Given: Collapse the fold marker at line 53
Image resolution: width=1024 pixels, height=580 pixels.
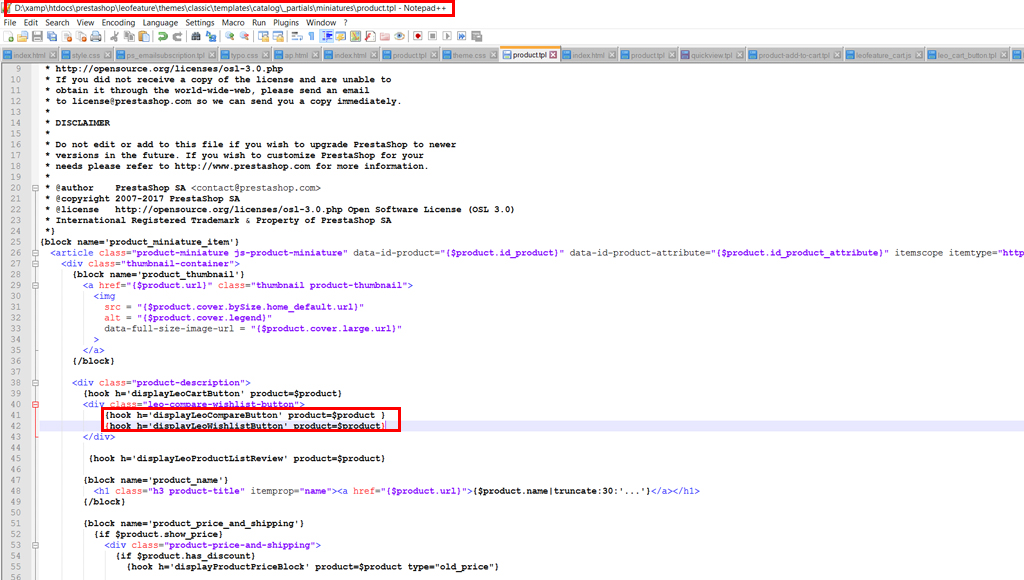Looking at the screenshot, I should tap(35, 545).
